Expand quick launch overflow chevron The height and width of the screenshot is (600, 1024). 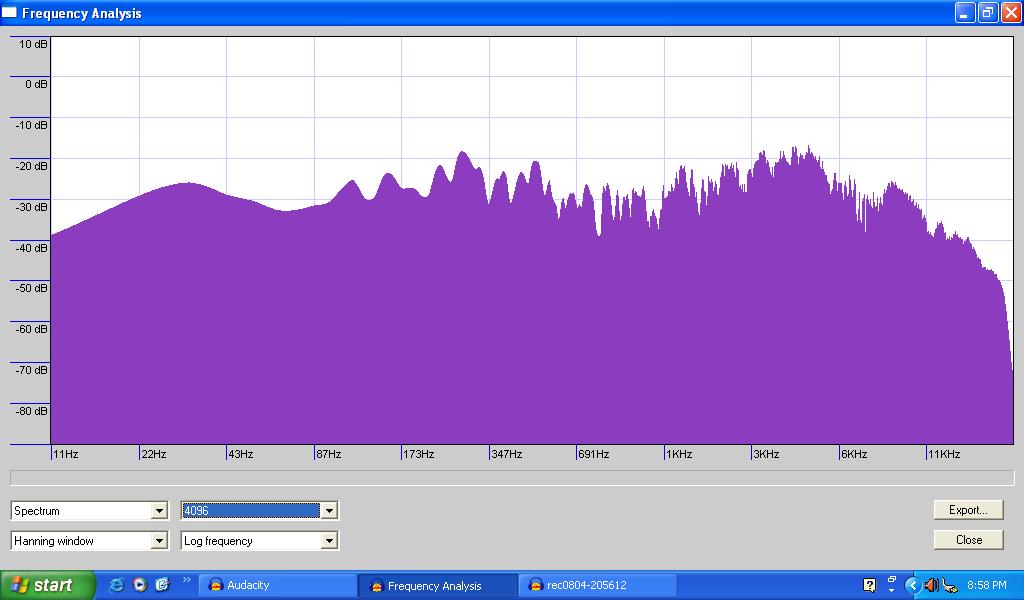click(186, 580)
